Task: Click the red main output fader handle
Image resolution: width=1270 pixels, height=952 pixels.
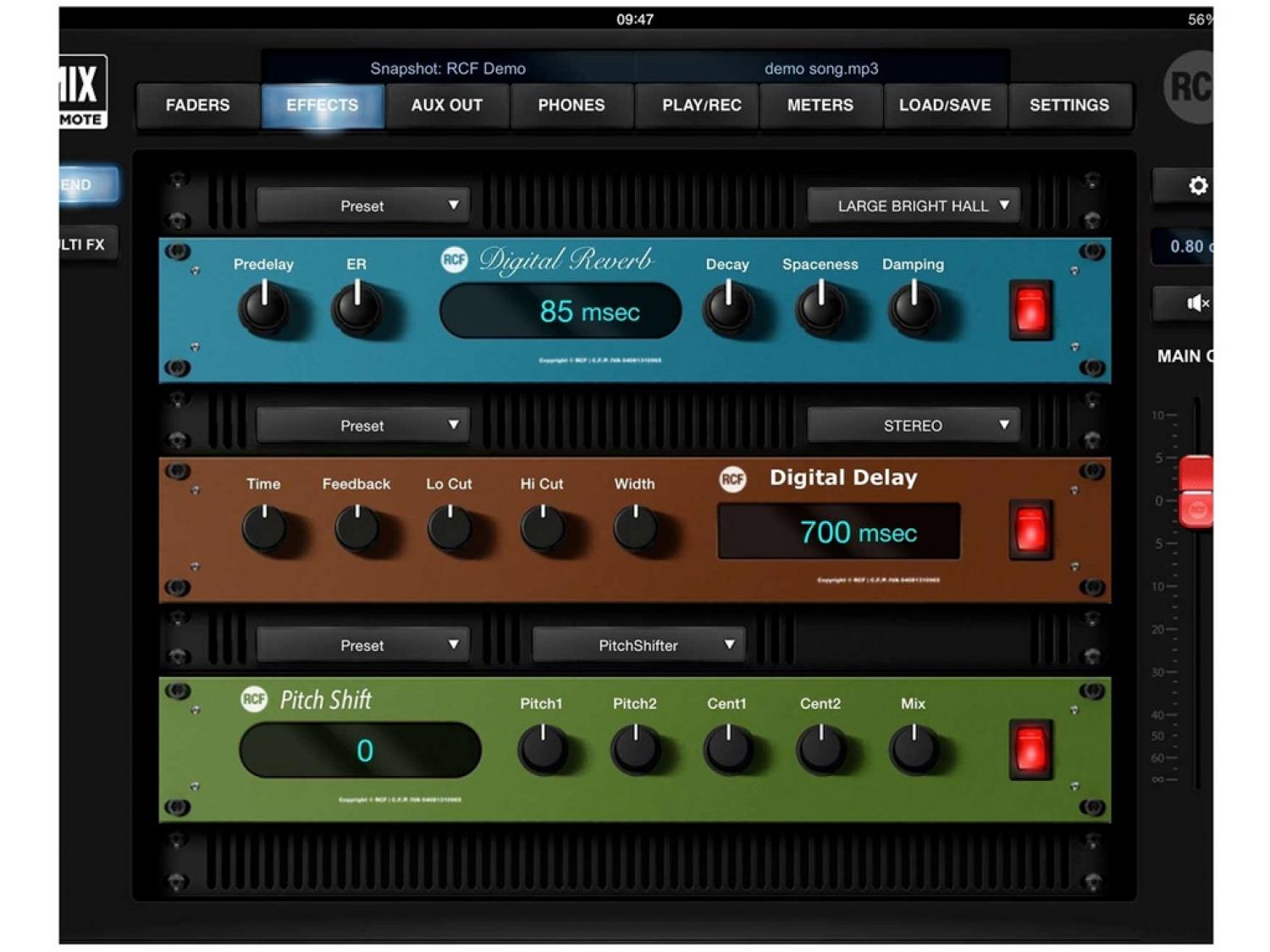Action: pos(1196,491)
